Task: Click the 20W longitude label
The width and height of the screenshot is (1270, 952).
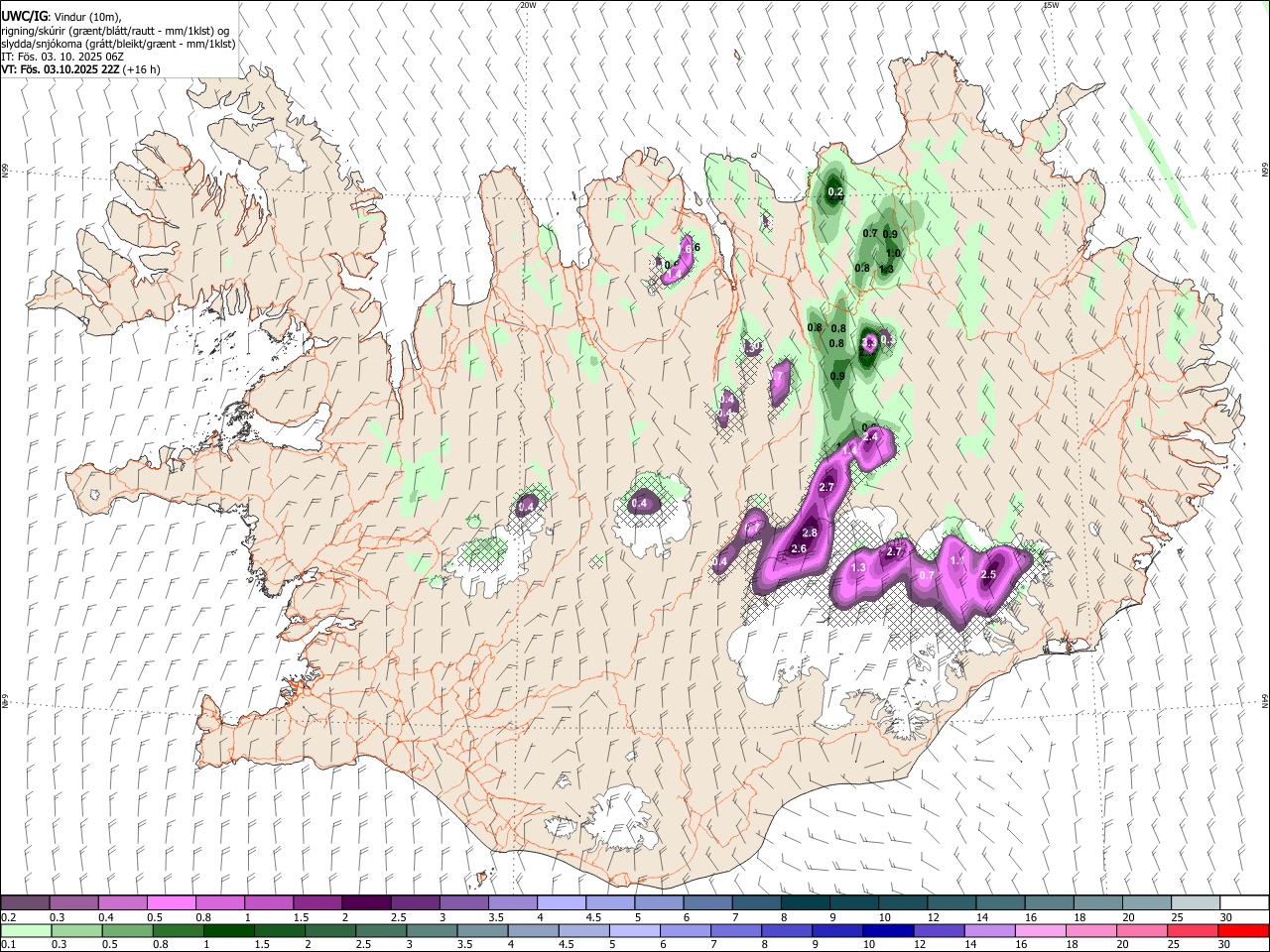Action: (x=528, y=5)
